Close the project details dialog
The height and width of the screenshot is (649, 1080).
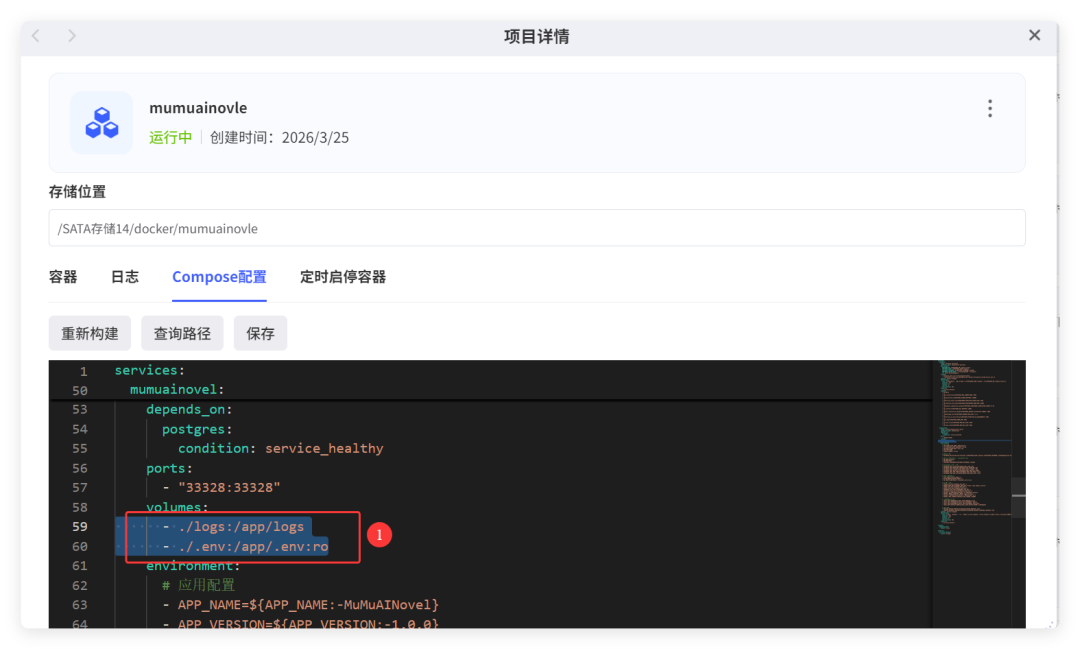click(x=1035, y=35)
